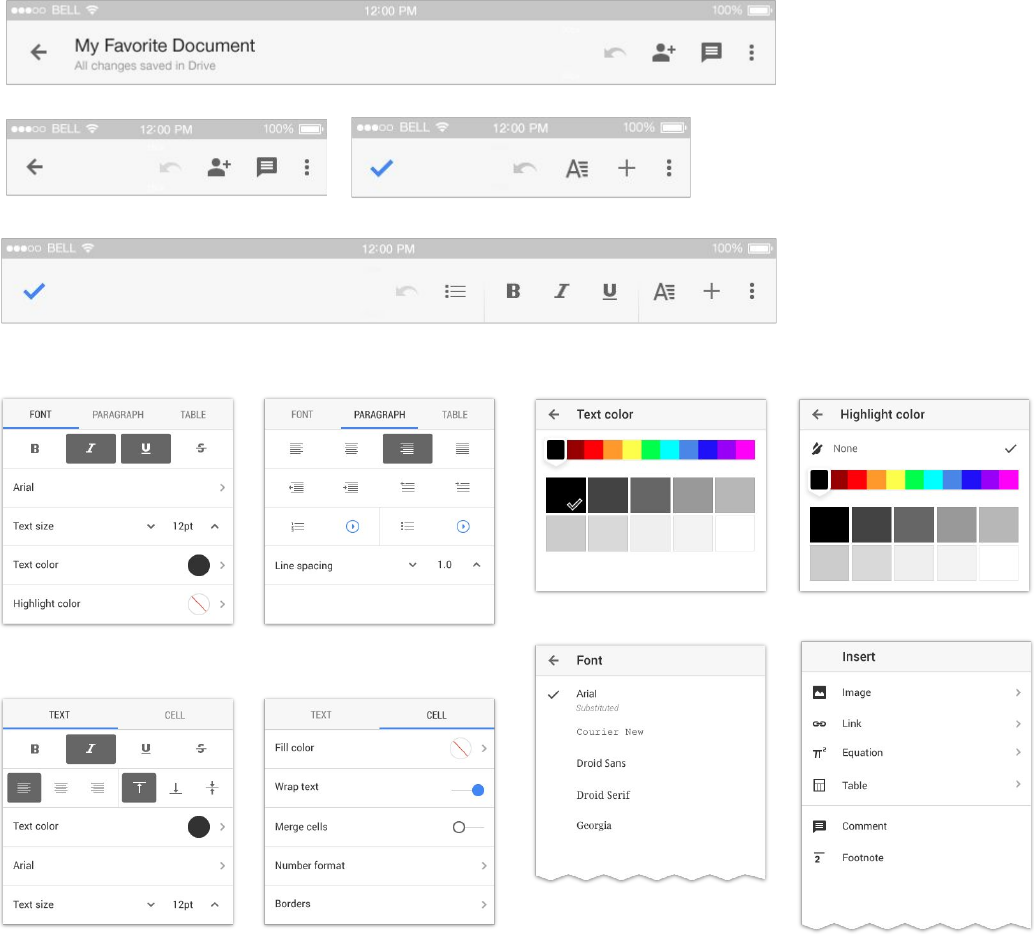Click the bulleted list icon in wide toolbar
This screenshot has width=1034, height=934.
(x=455, y=291)
